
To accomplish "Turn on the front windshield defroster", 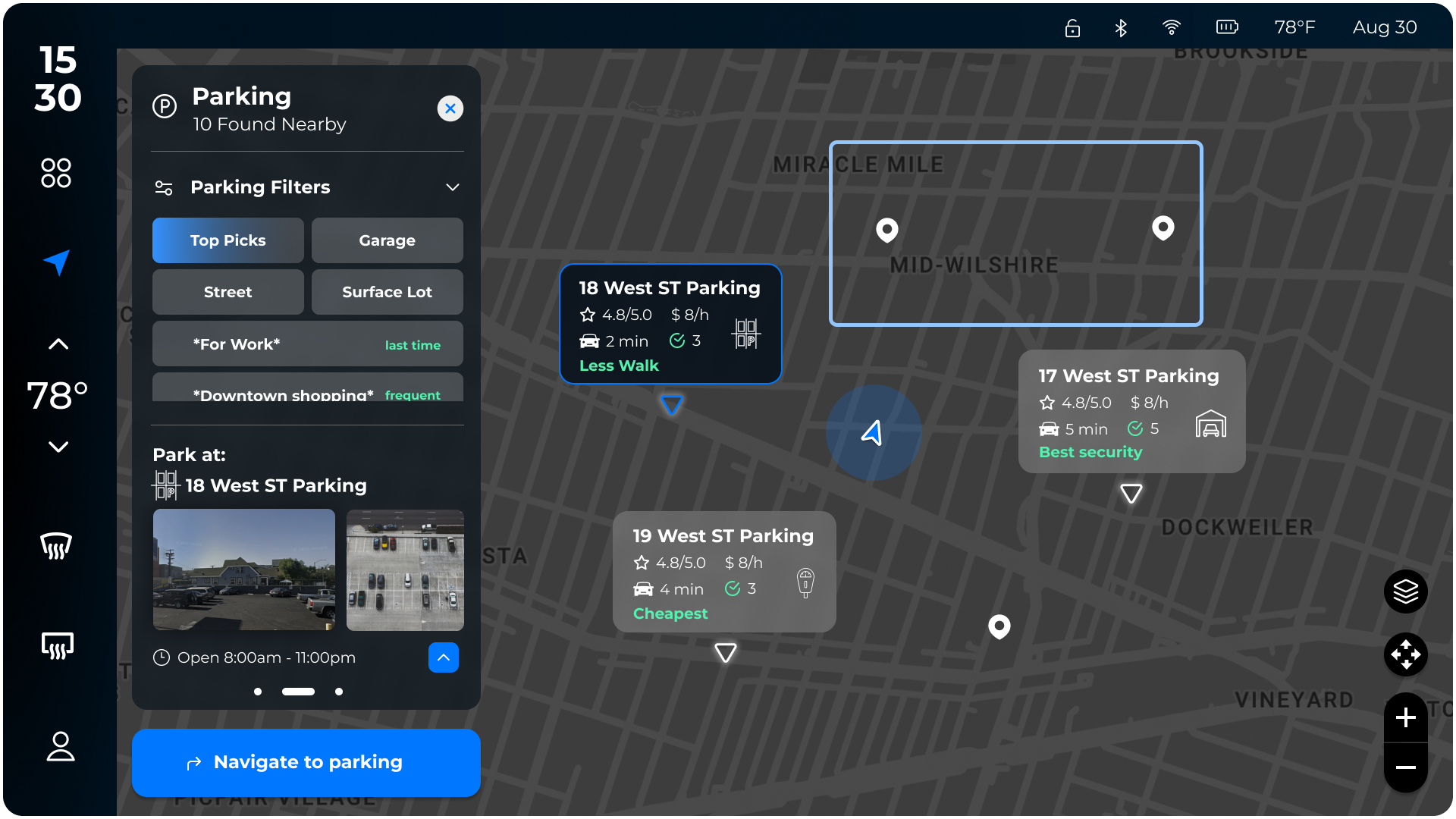I will tap(56, 546).
